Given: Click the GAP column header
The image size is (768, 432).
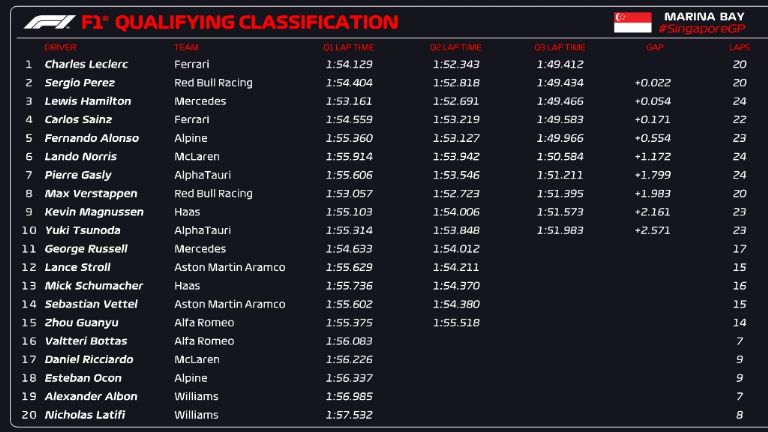Looking at the screenshot, I should click(x=655, y=47).
